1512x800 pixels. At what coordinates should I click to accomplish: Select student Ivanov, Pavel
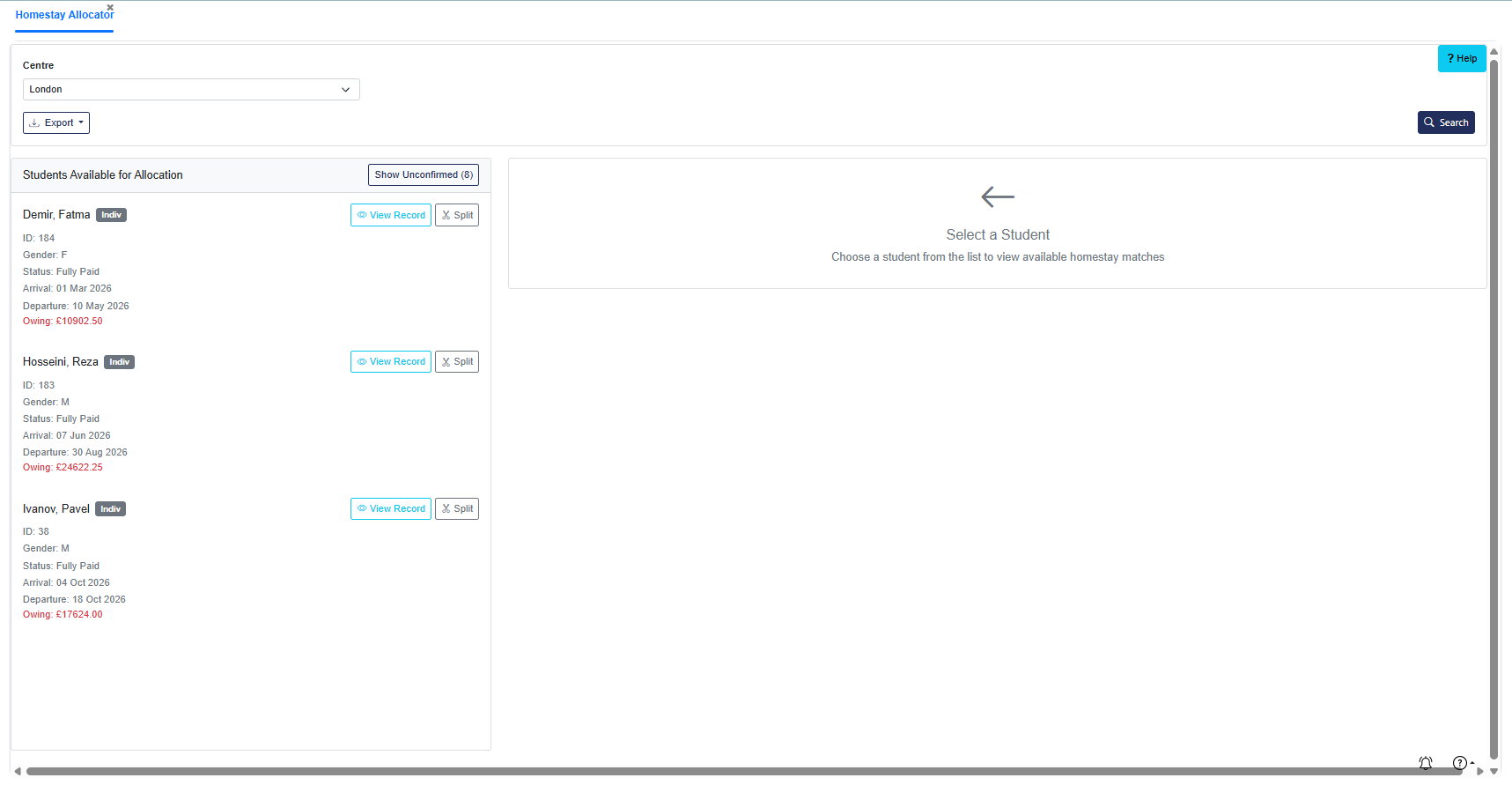56,508
